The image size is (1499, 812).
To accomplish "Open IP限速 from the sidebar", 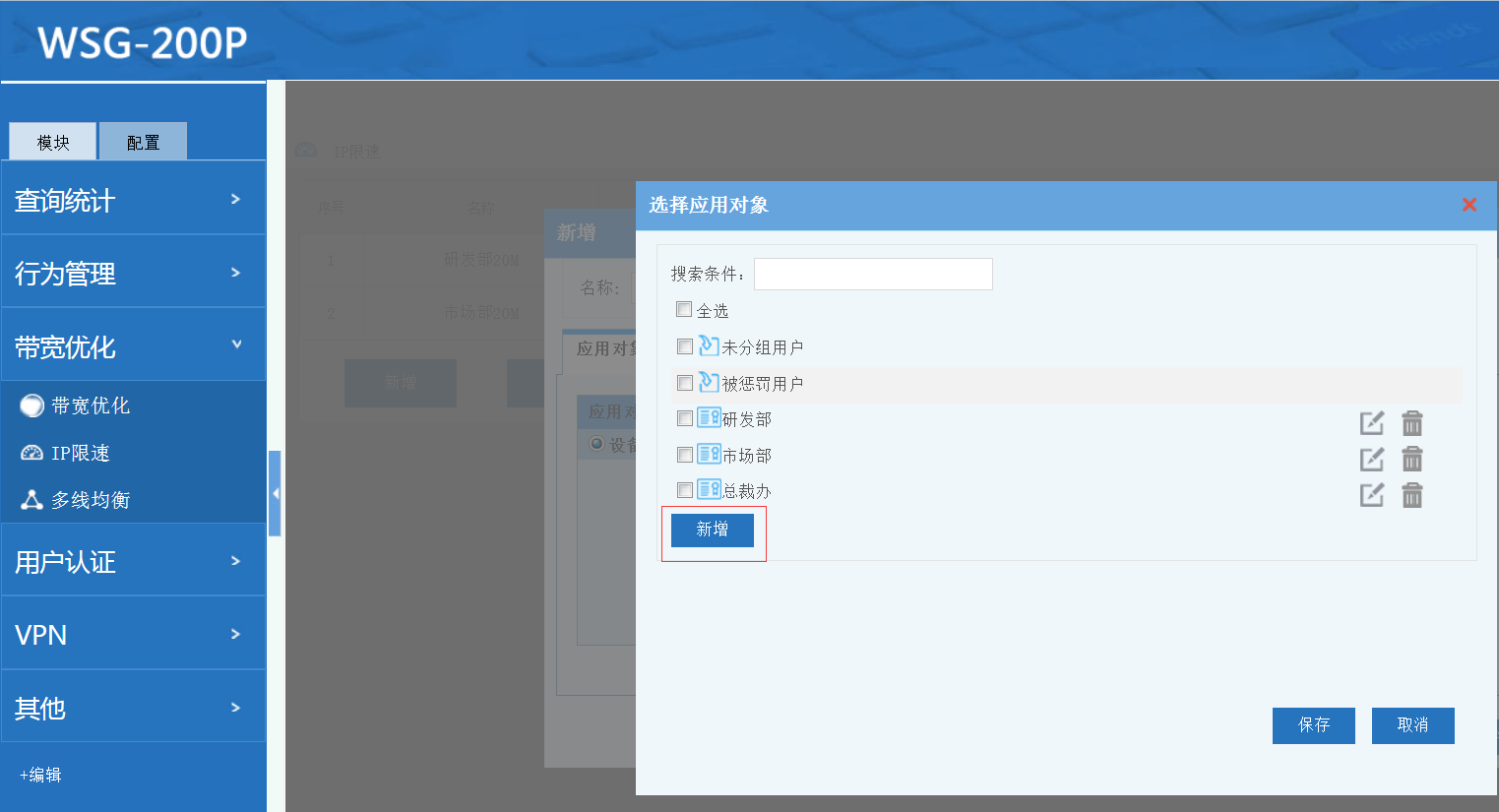I will click(80, 453).
